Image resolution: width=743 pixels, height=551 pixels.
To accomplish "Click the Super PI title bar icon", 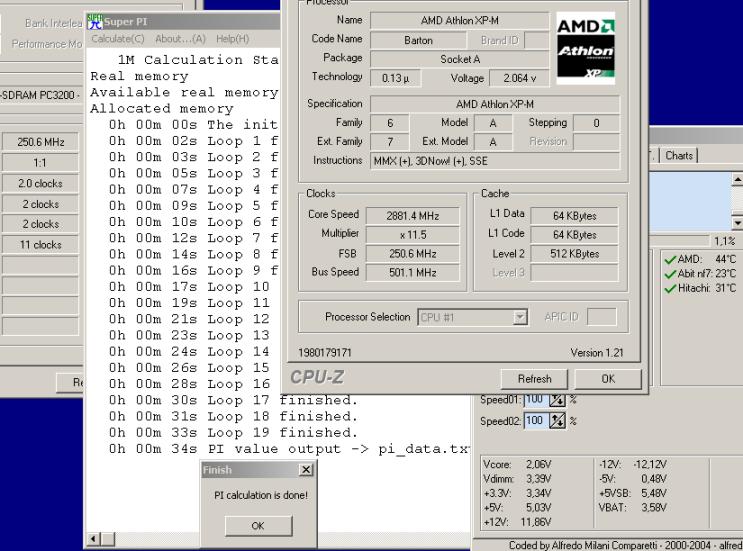I will click(94, 22).
